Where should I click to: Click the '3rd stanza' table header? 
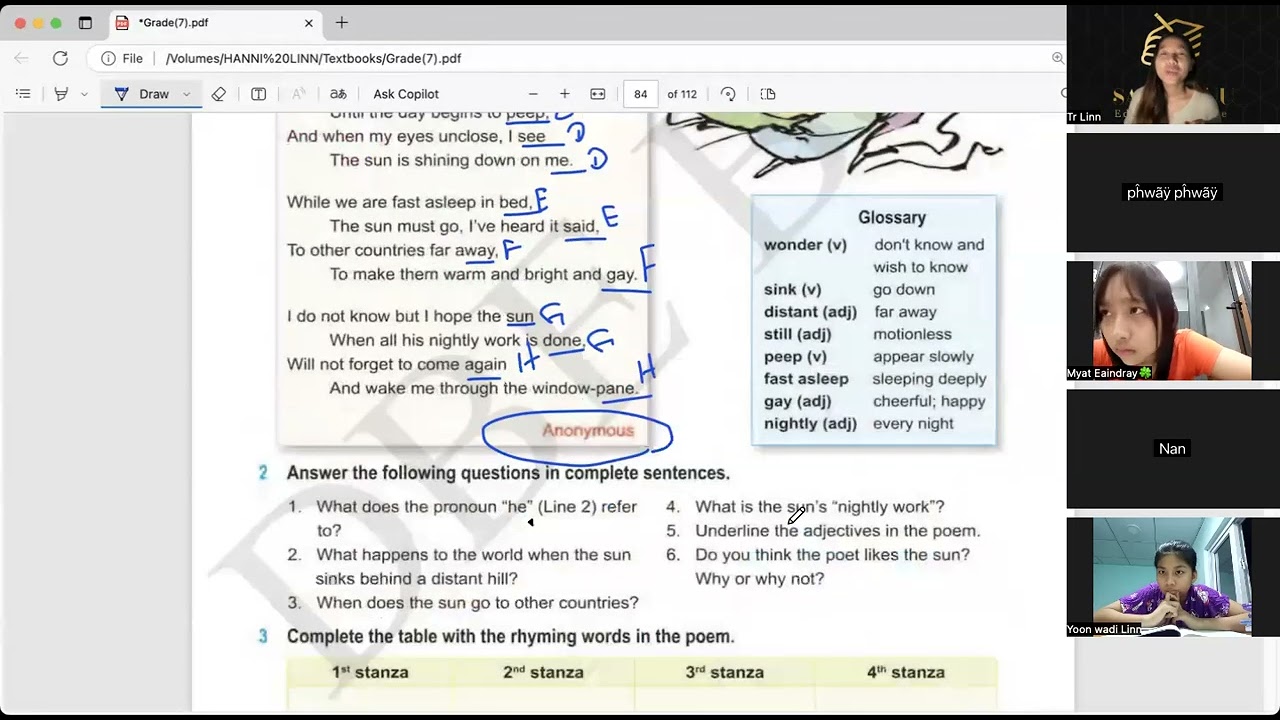pyautogui.click(x=725, y=672)
